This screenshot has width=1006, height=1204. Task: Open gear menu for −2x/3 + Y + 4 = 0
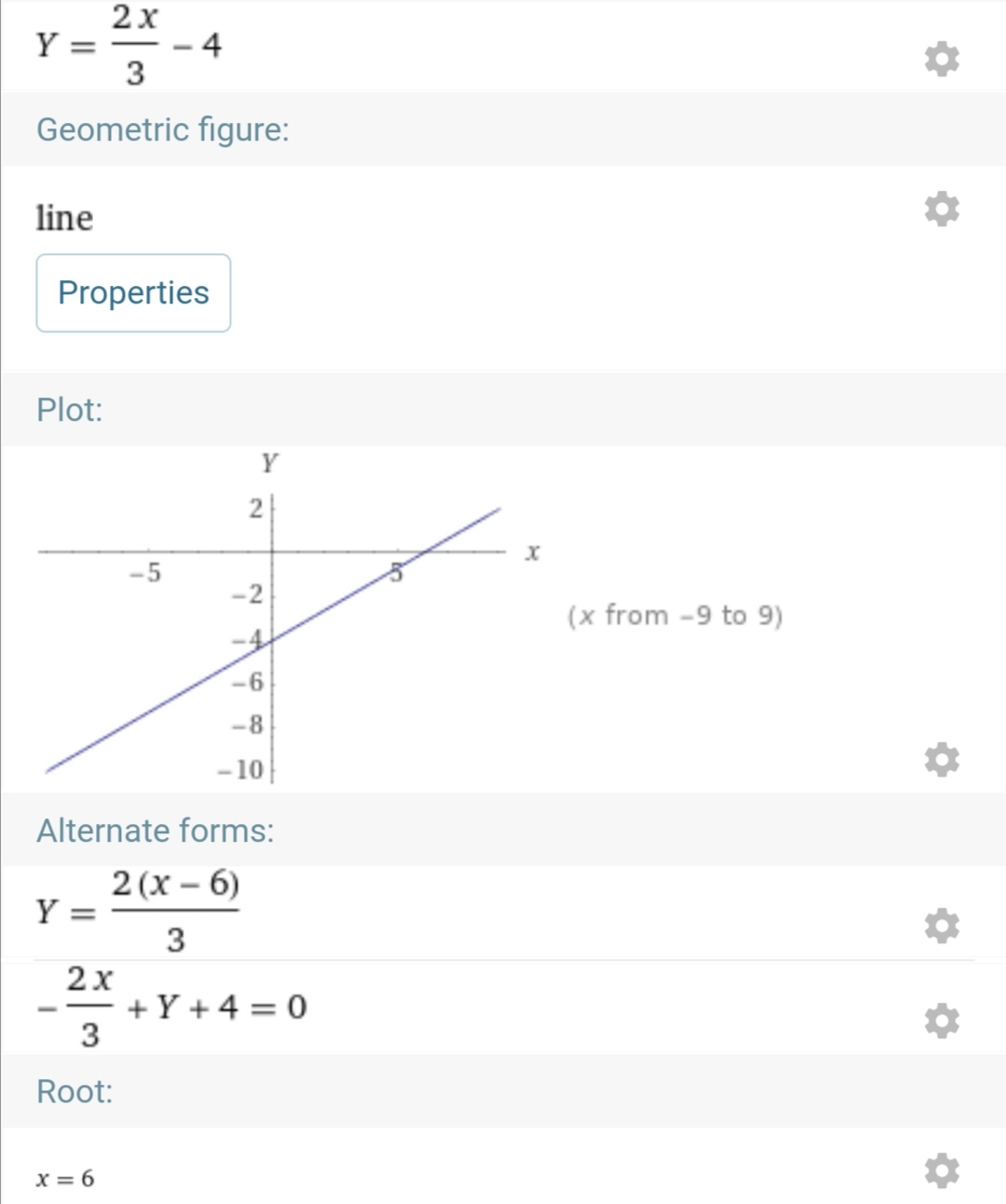tap(941, 1021)
